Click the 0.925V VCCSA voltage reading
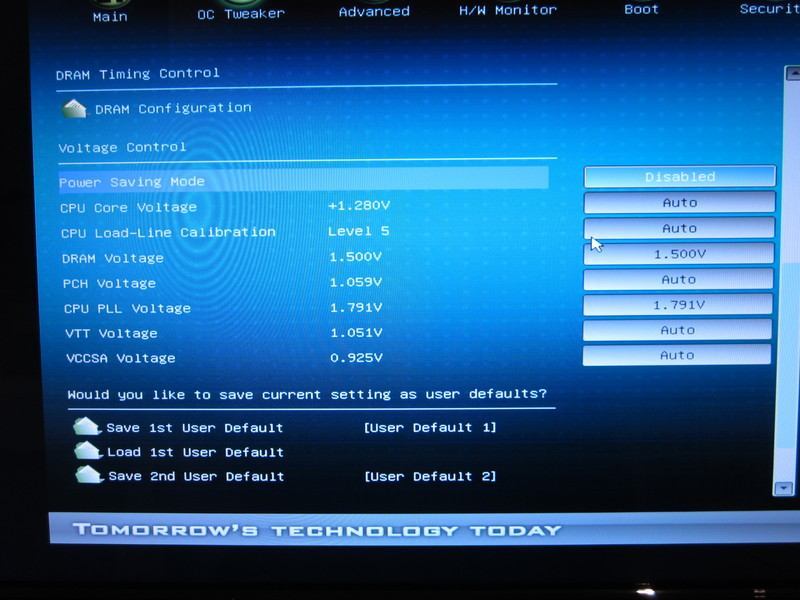800x600 pixels. [356, 358]
